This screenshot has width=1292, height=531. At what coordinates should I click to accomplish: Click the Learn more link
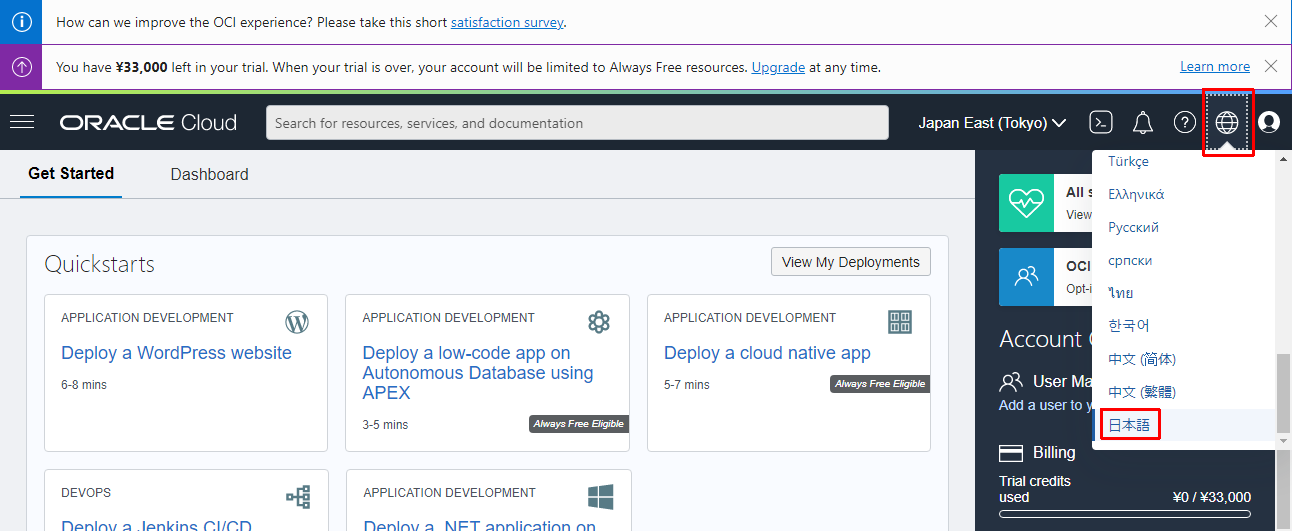[1215, 67]
